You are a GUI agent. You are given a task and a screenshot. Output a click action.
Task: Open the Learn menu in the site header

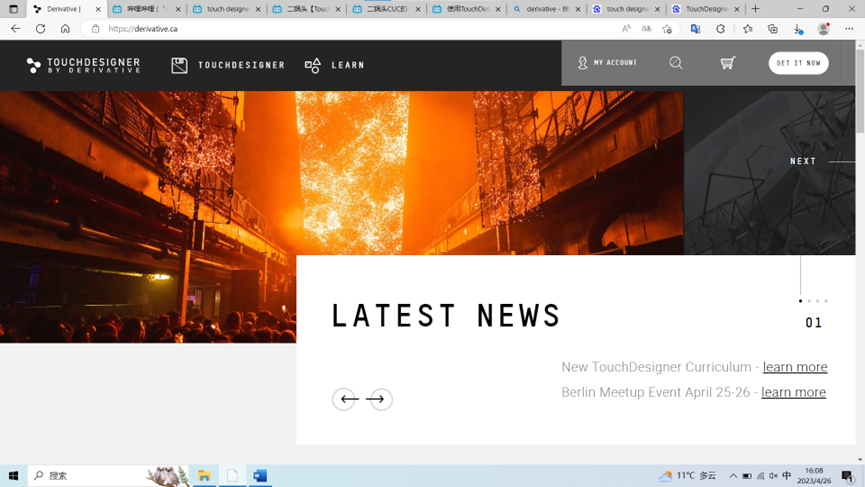334,65
